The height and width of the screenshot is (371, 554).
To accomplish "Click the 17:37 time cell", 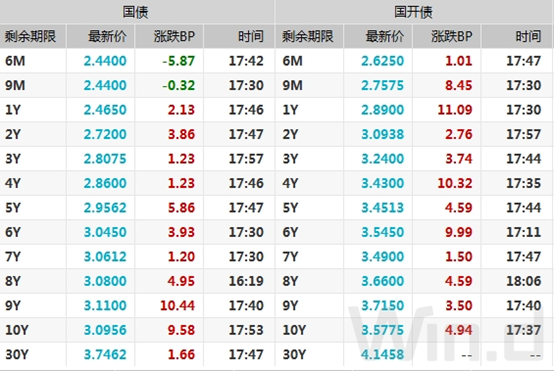I will pos(524,330).
